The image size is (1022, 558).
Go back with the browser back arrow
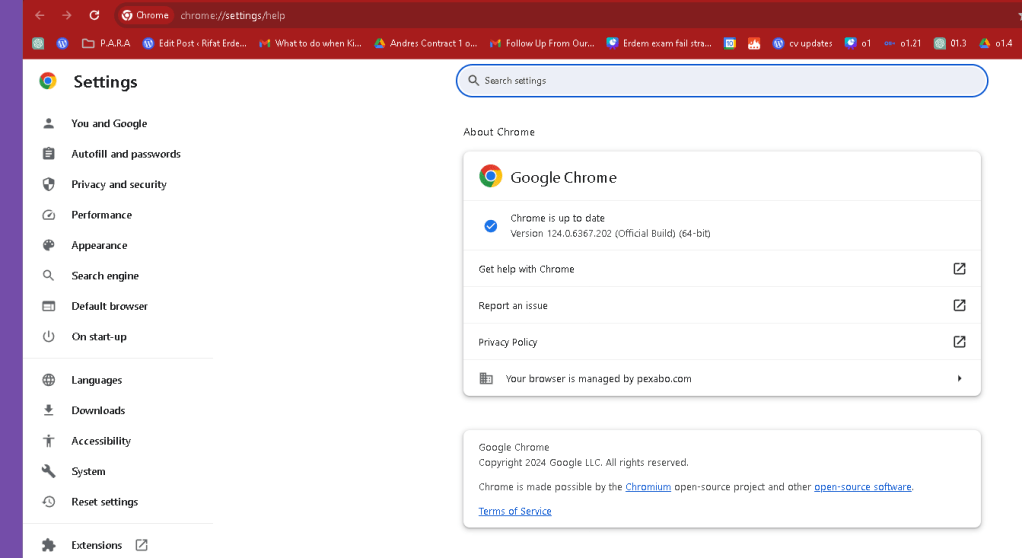pos(40,15)
